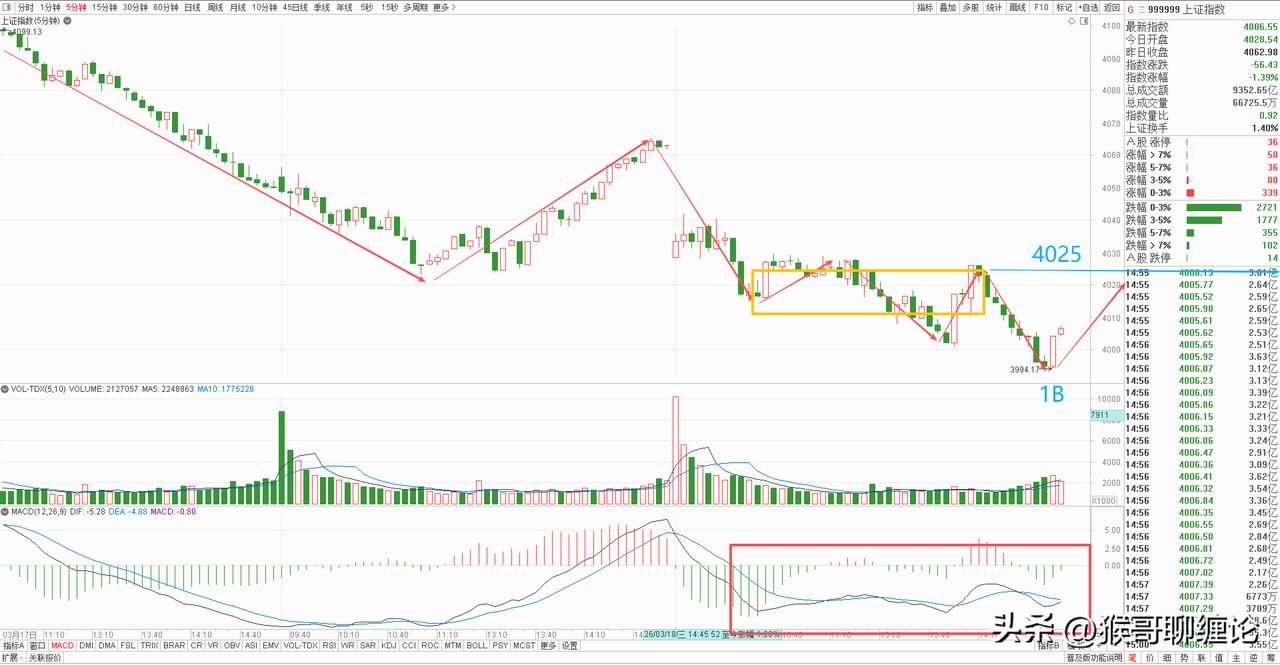
Task: Select the 5分钟 period
Action: point(76,7)
